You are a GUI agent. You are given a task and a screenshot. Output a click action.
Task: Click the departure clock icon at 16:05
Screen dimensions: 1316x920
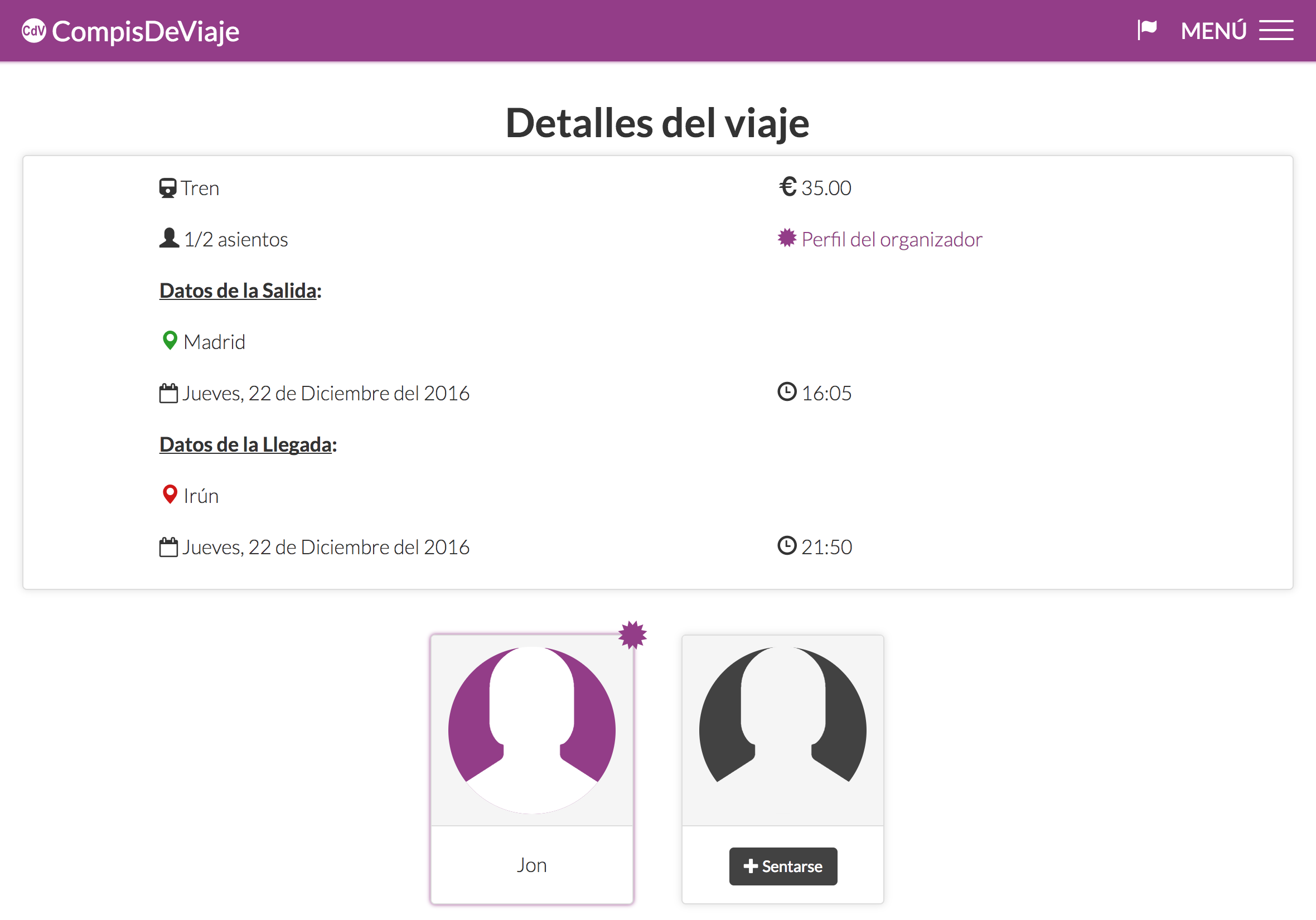click(787, 392)
